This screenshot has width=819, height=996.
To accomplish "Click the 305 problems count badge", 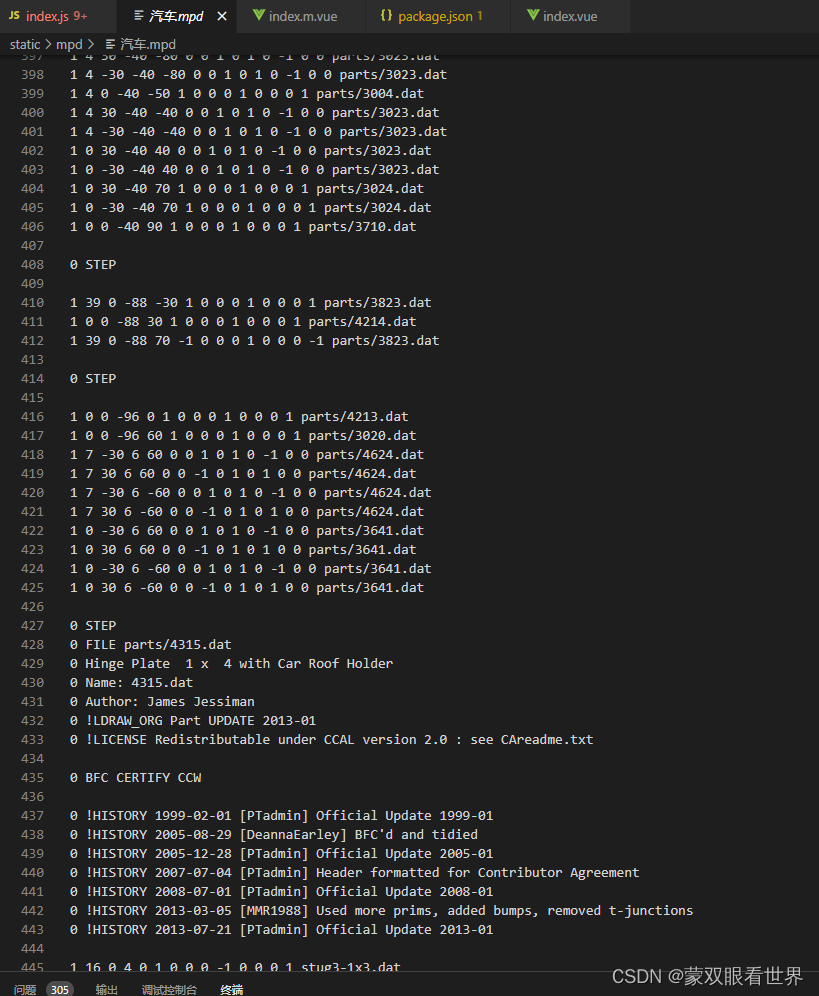I will (x=60, y=989).
